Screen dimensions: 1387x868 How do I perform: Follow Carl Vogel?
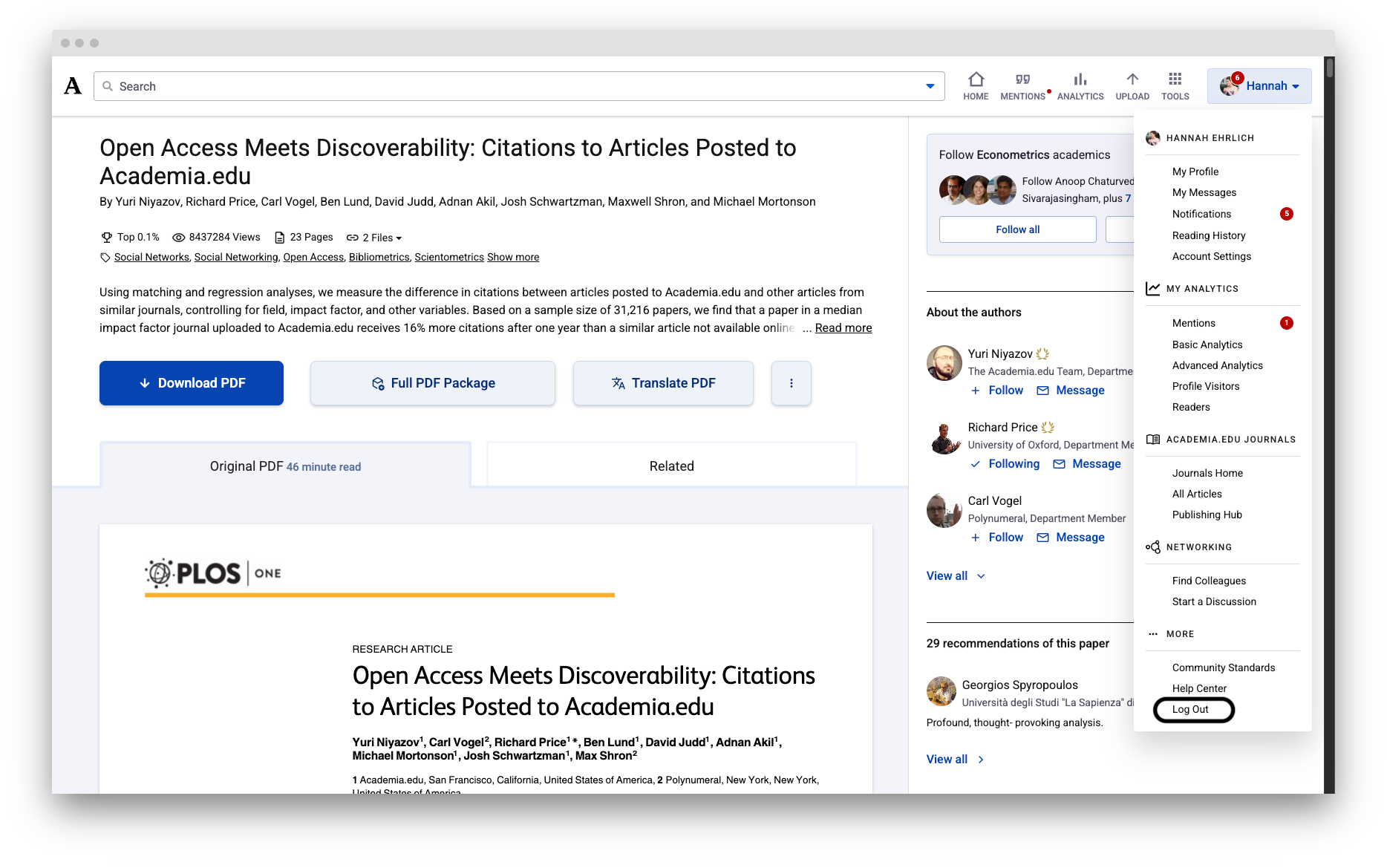click(x=997, y=538)
